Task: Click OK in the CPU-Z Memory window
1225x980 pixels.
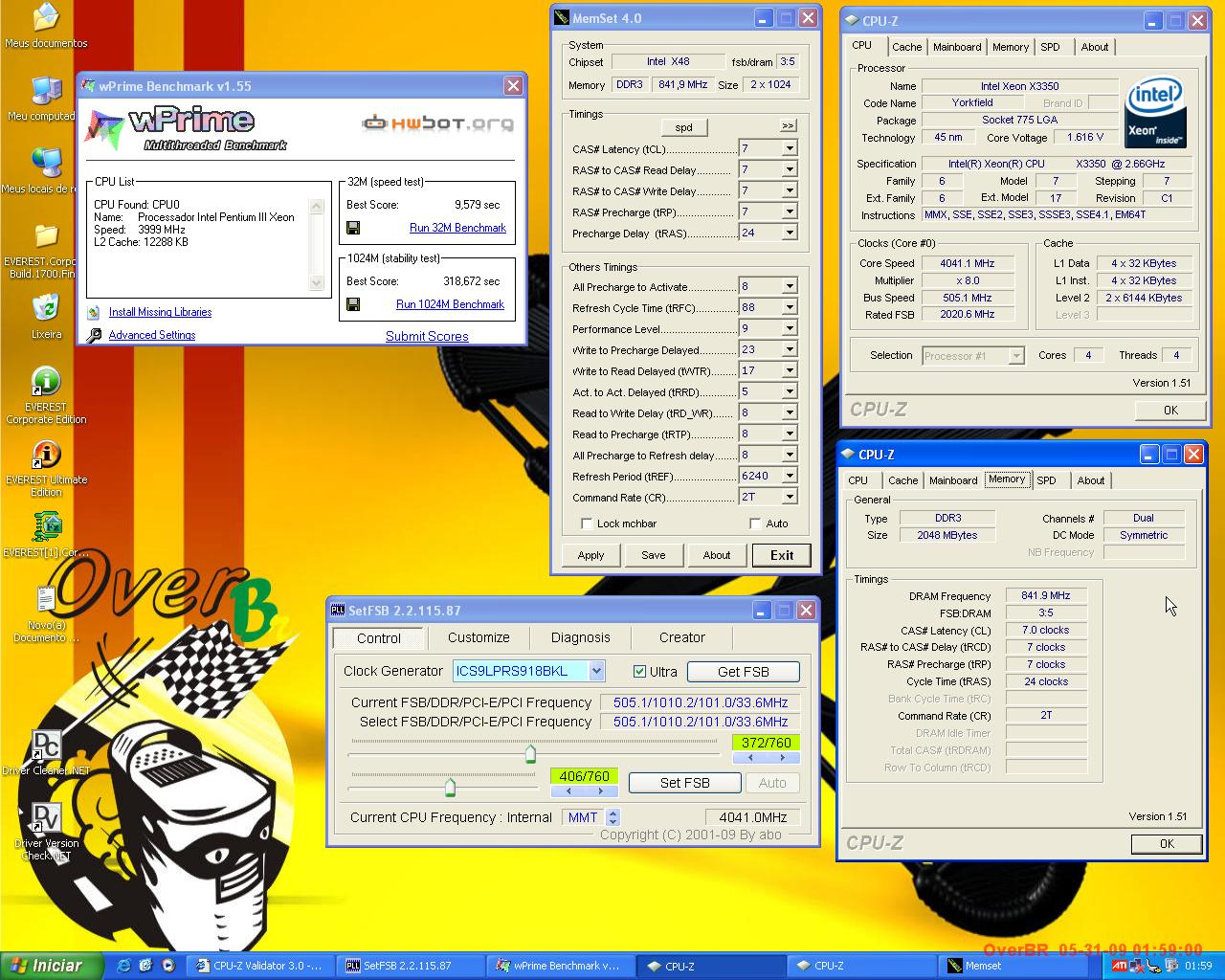Action: click(x=1167, y=844)
